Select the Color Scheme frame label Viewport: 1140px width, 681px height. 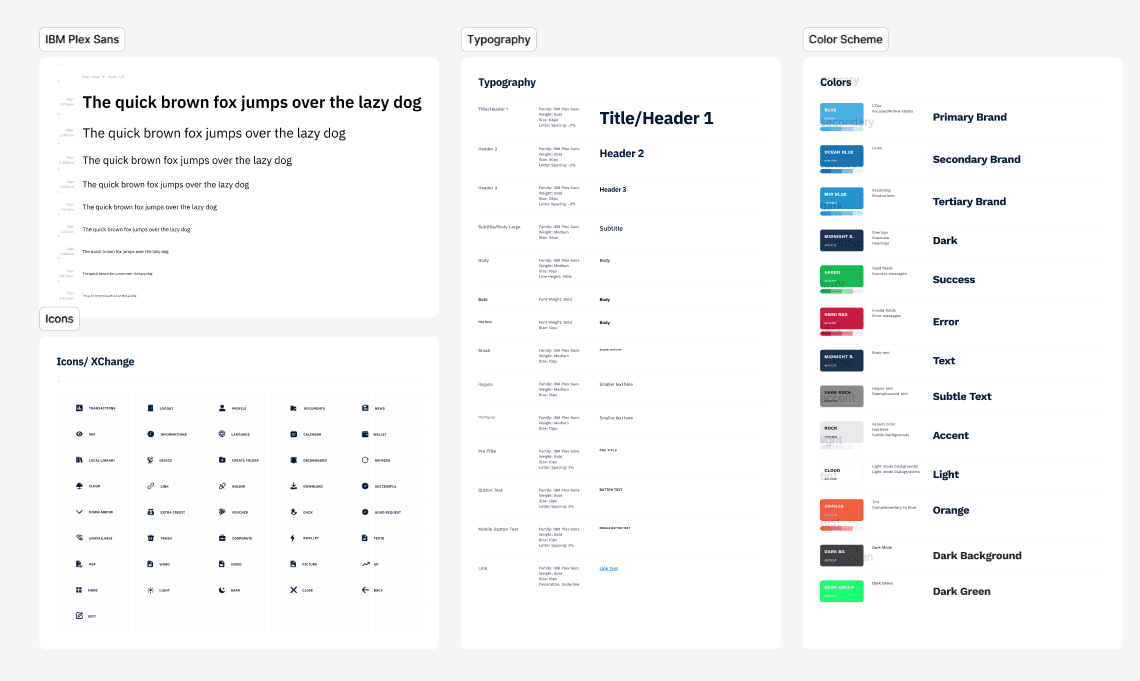coord(846,39)
